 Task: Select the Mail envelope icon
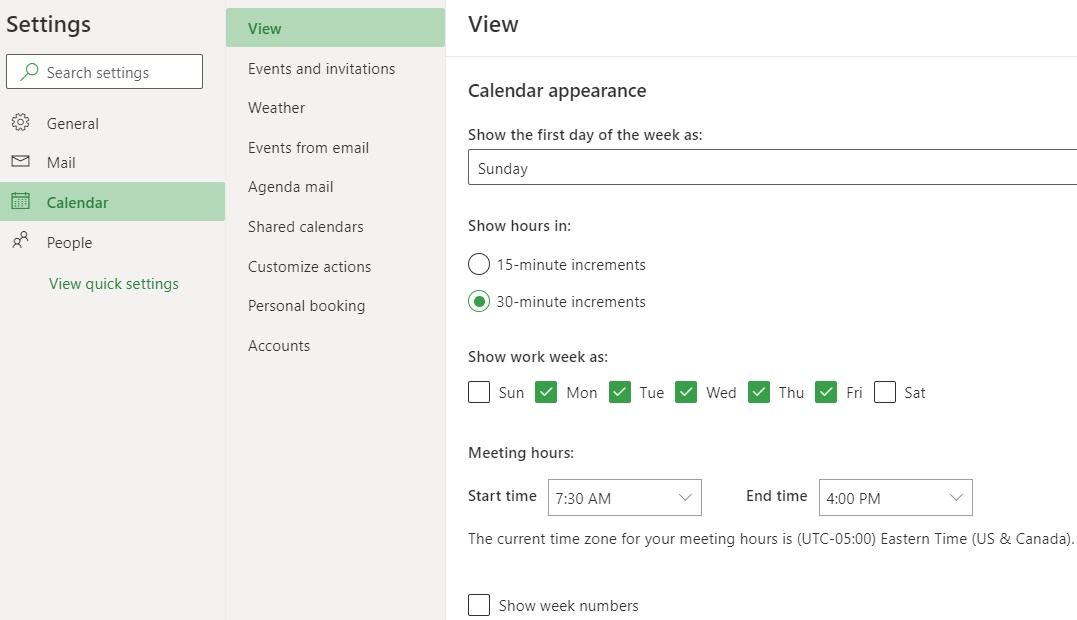pyautogui.click(x=21, y=162)
